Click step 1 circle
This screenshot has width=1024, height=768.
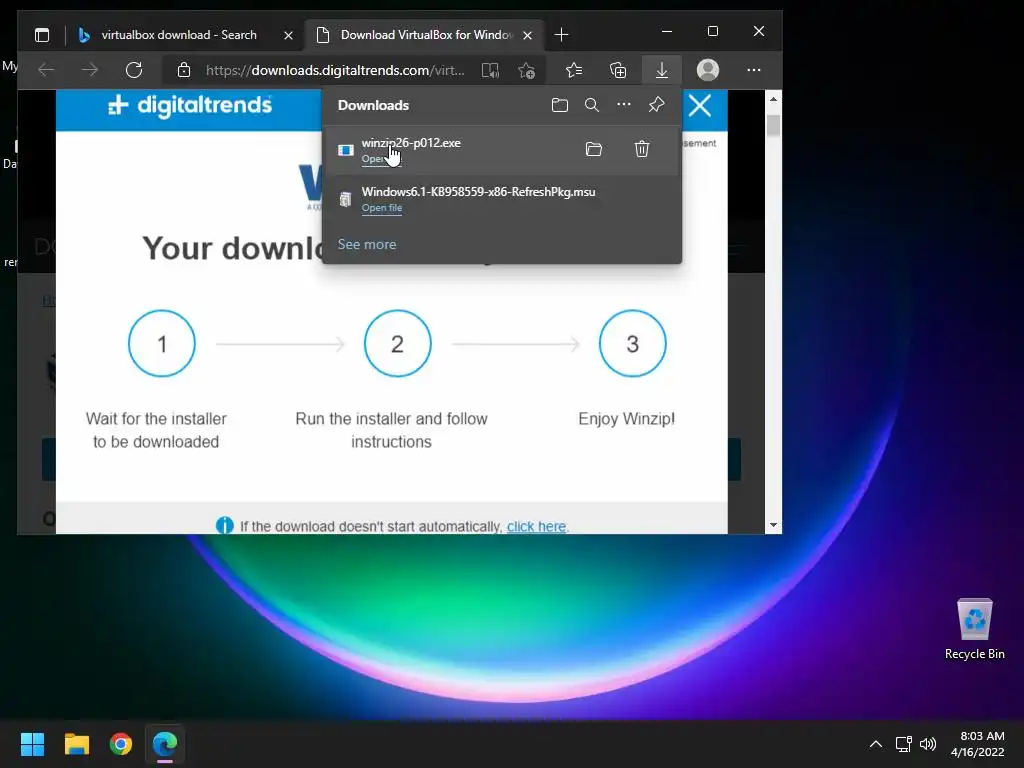[x=162, y=344]
